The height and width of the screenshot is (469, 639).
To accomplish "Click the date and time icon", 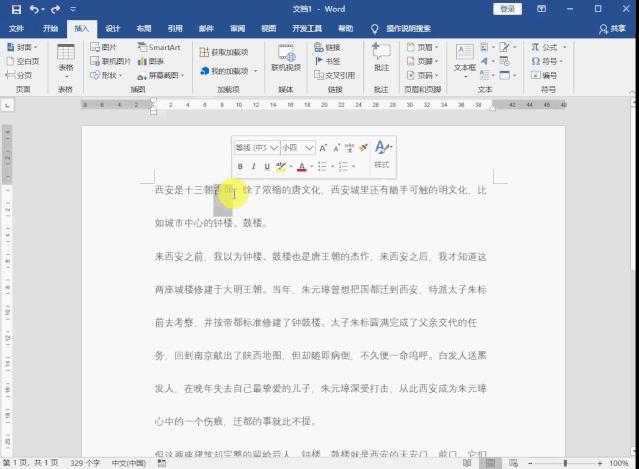I will [505, 61].
